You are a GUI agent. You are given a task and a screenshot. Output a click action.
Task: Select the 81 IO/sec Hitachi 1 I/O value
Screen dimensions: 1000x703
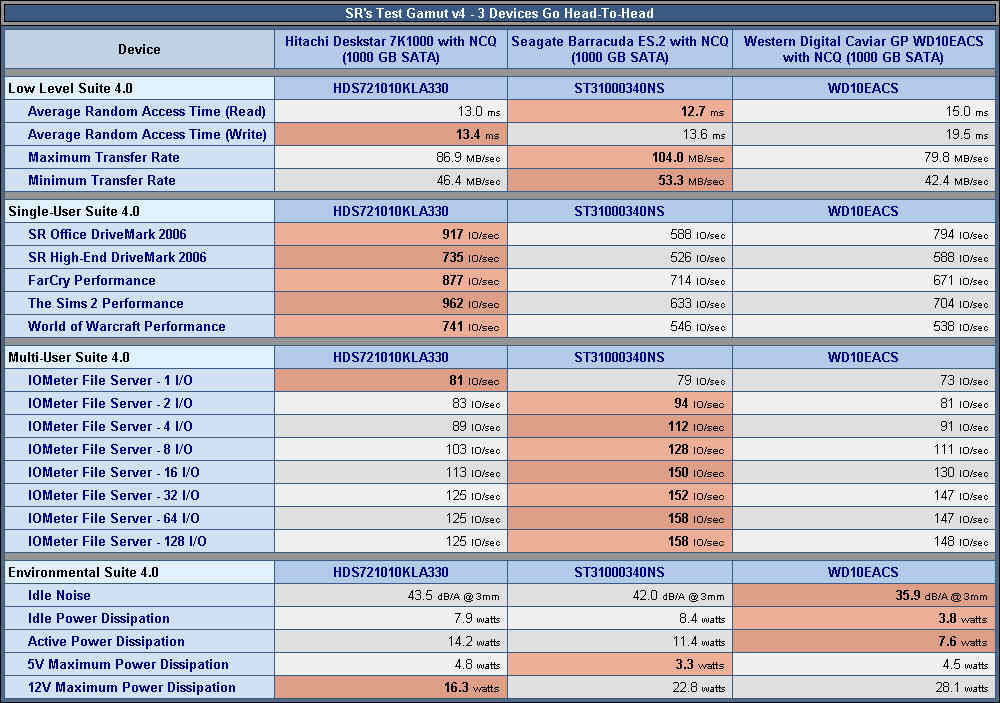[474, 380]
